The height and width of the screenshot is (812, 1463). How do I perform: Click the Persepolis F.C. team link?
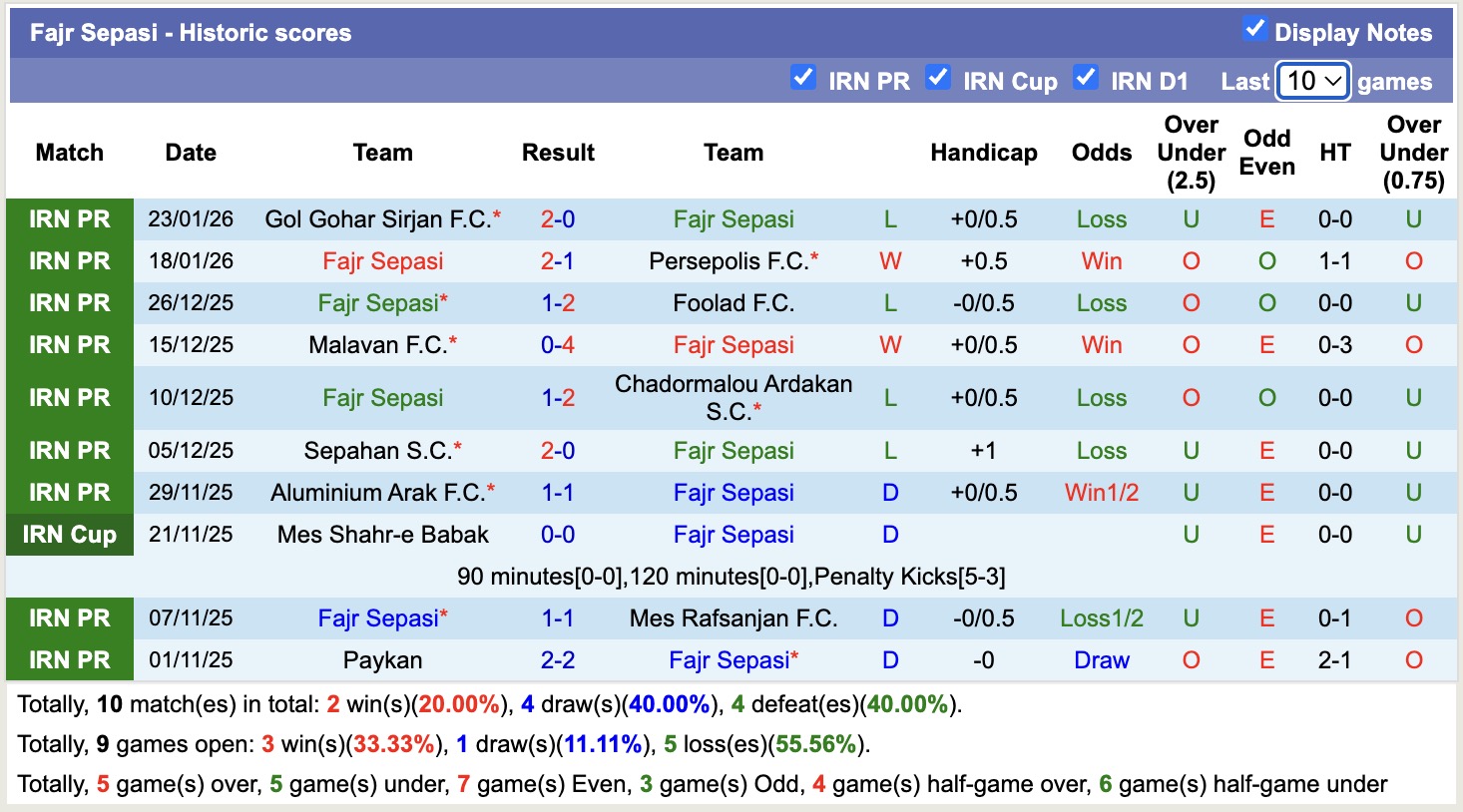tap(728, 261)
